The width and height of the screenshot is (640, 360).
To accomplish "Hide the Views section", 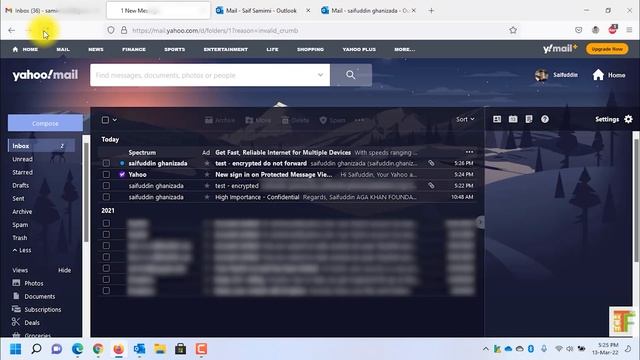I will pyautogui.click(x=64, y=270).
